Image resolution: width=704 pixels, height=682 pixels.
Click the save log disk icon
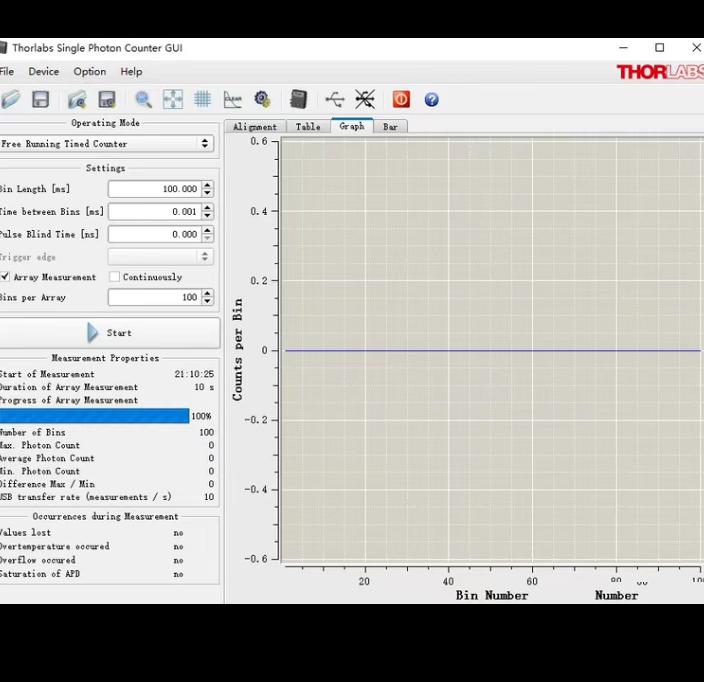tap(107, 100)
